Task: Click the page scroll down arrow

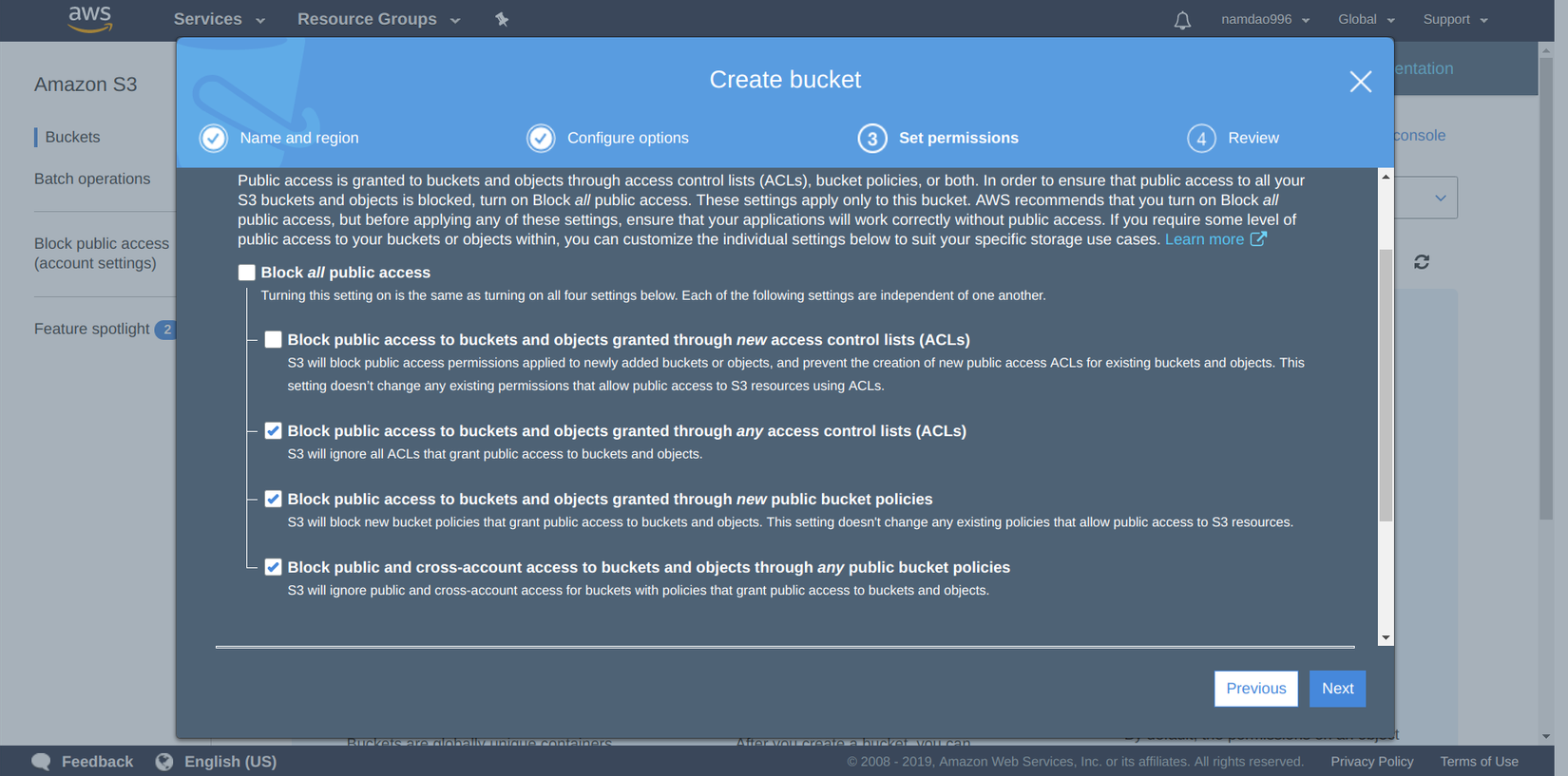Action: [x=1546, y=736]
